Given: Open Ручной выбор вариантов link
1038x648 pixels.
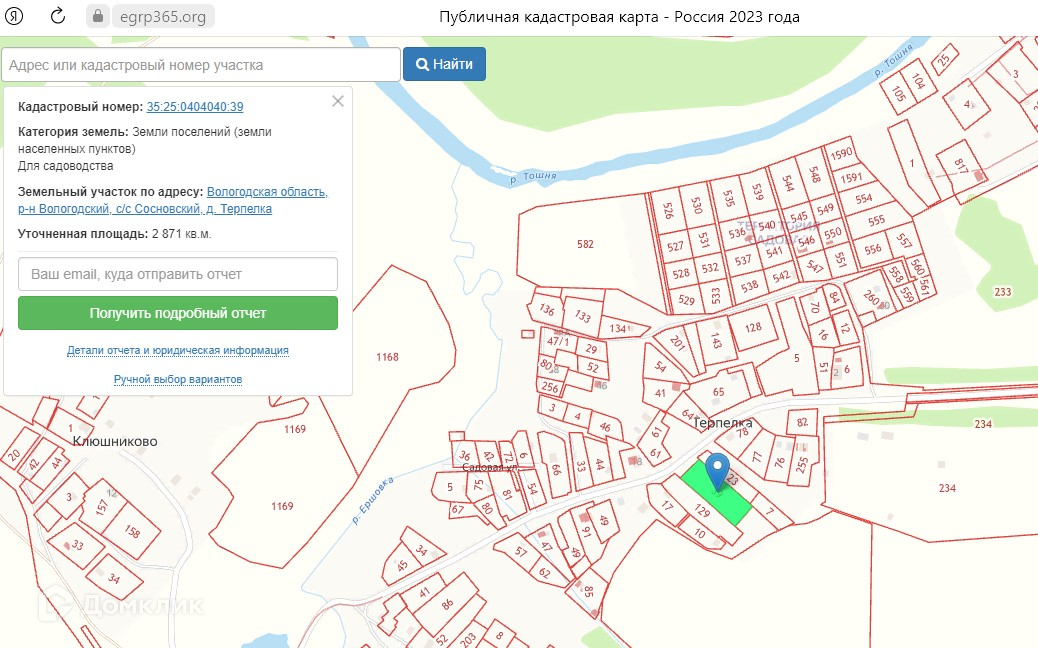Looking at the screenshot, I should (x=178, y=380).
